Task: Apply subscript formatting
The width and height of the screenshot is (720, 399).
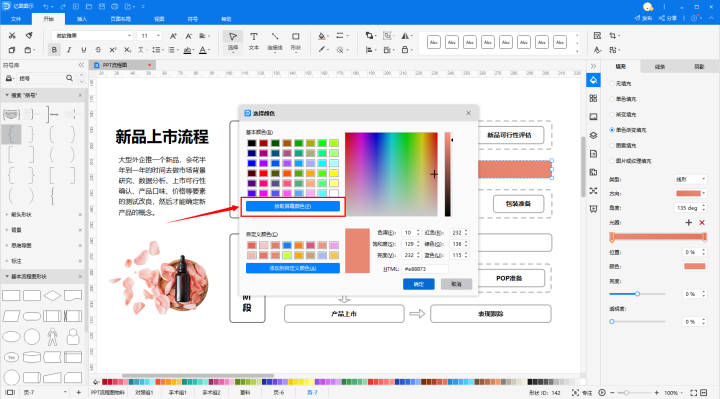Action: (127, 50)
